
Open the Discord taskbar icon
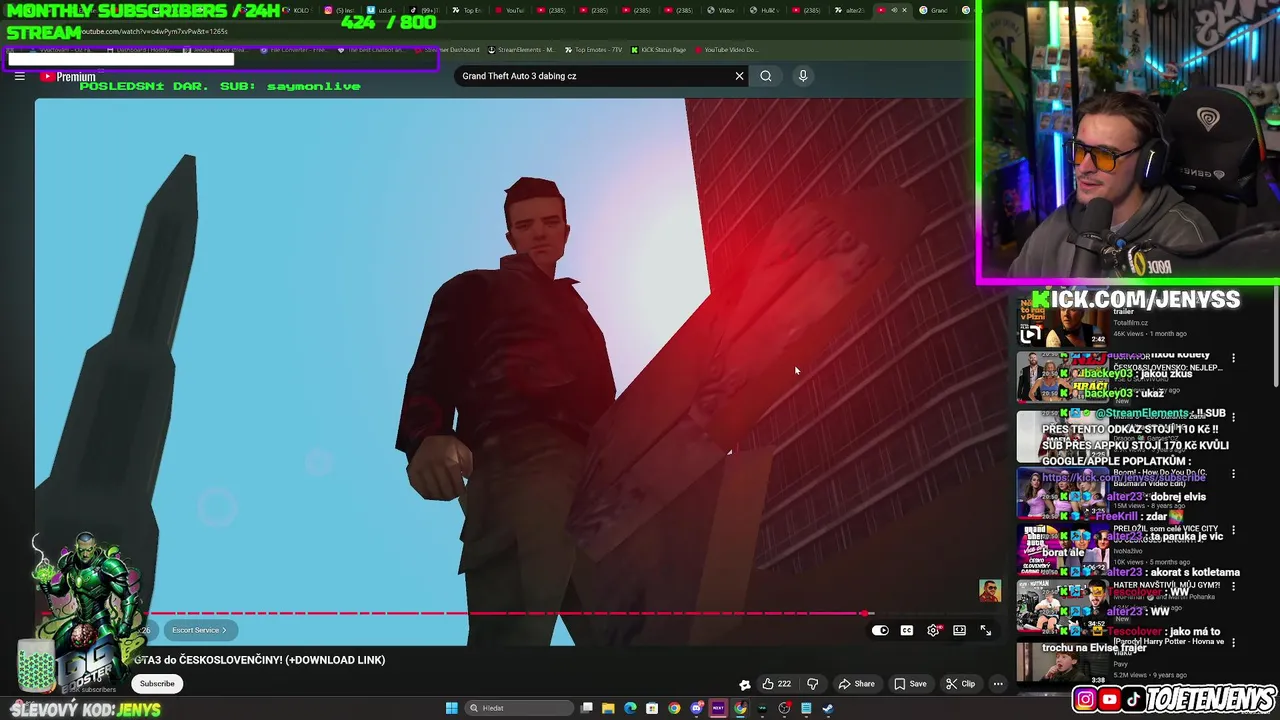tap(696, 708)
